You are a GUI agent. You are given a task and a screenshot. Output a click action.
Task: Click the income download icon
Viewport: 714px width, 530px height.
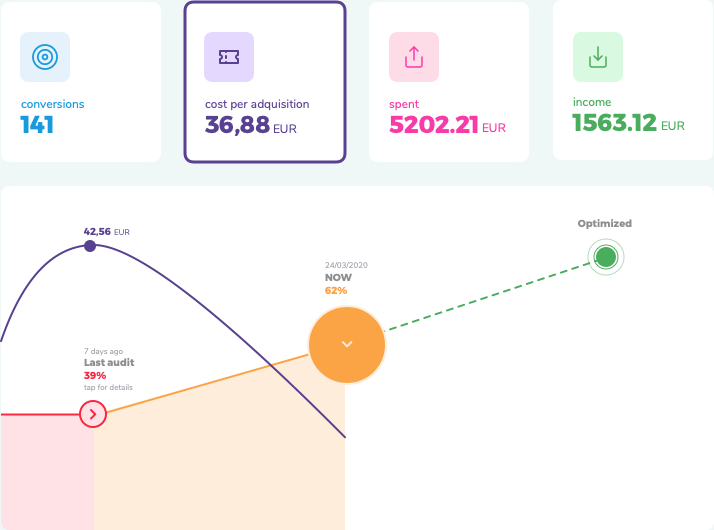pyautogui.click(x=598, y=57)
